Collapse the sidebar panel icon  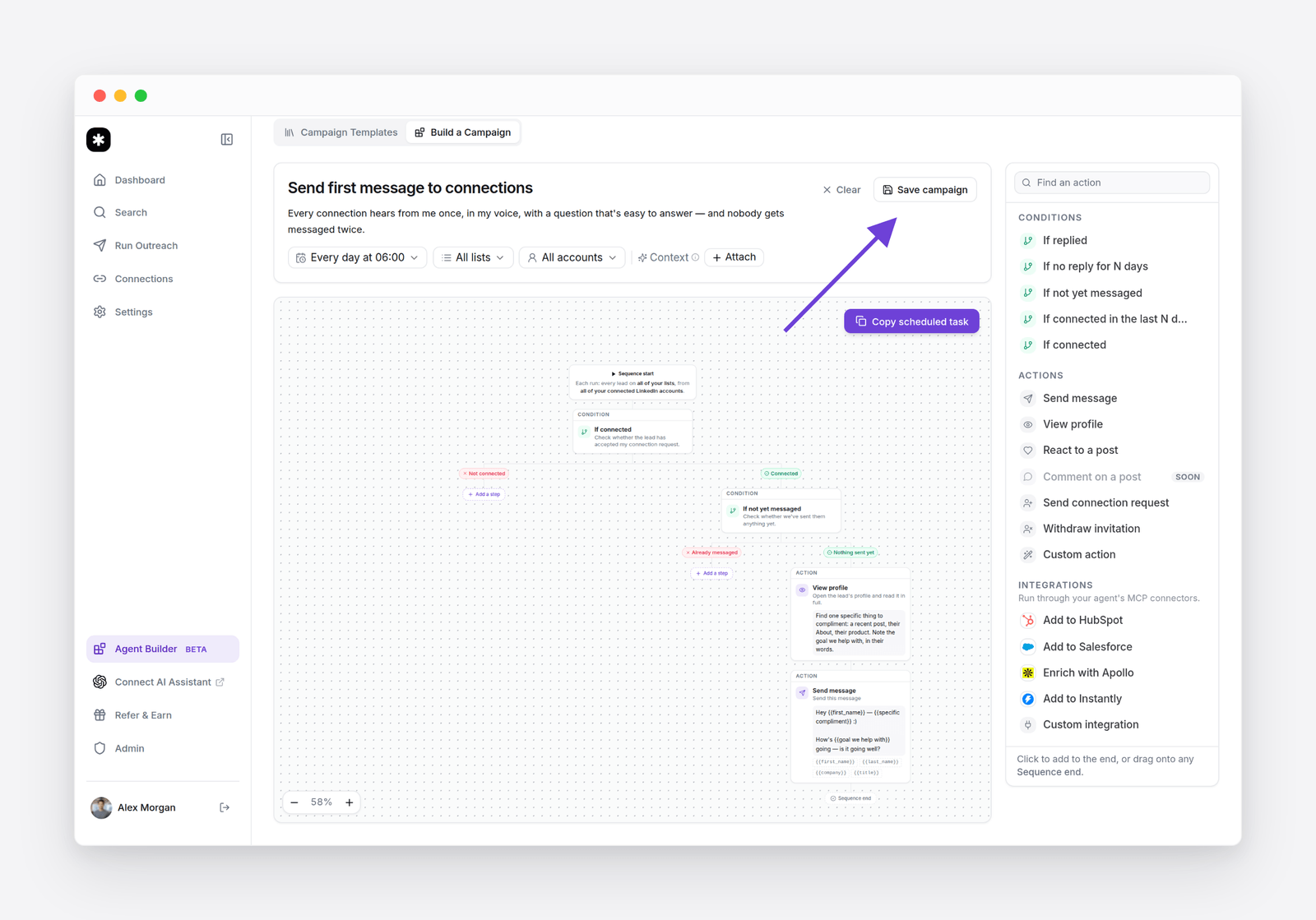227,140
